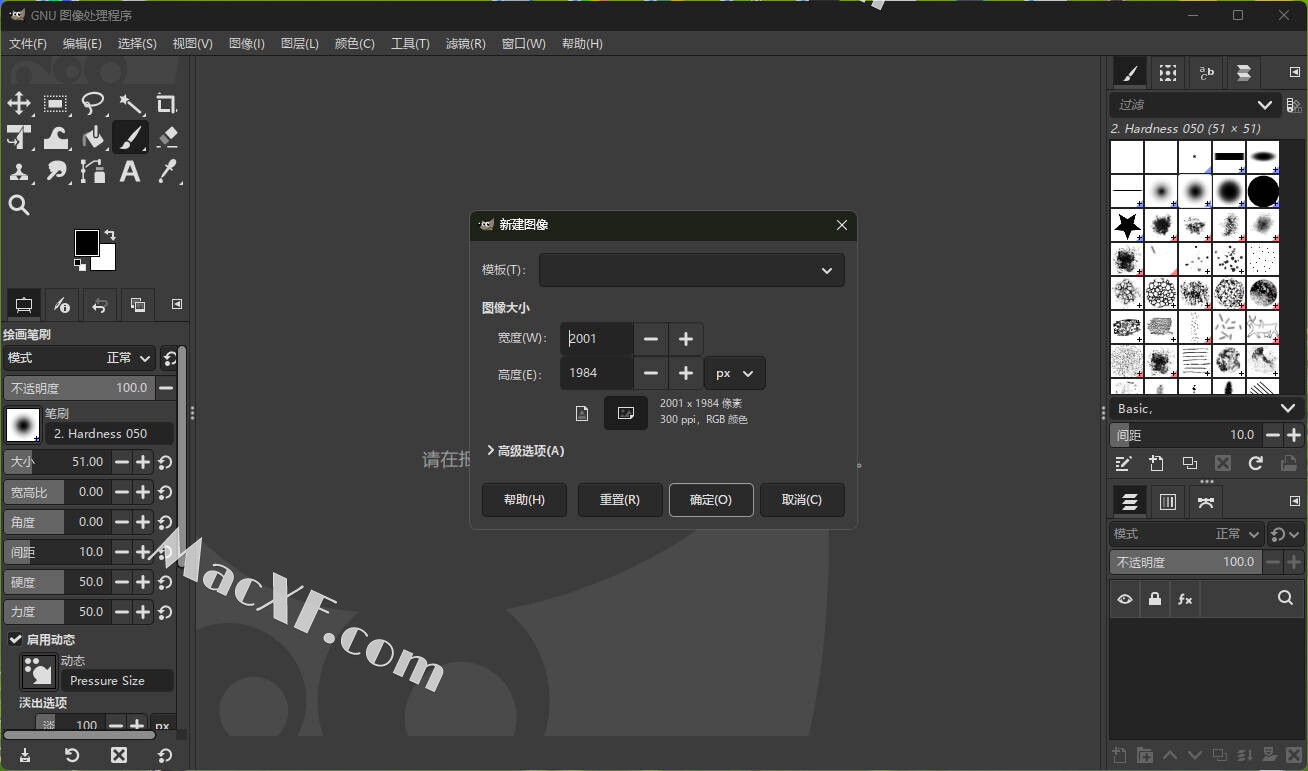1308x771 pixels.
Task: Select the Clone stamp tool
Action: point(19,171)
